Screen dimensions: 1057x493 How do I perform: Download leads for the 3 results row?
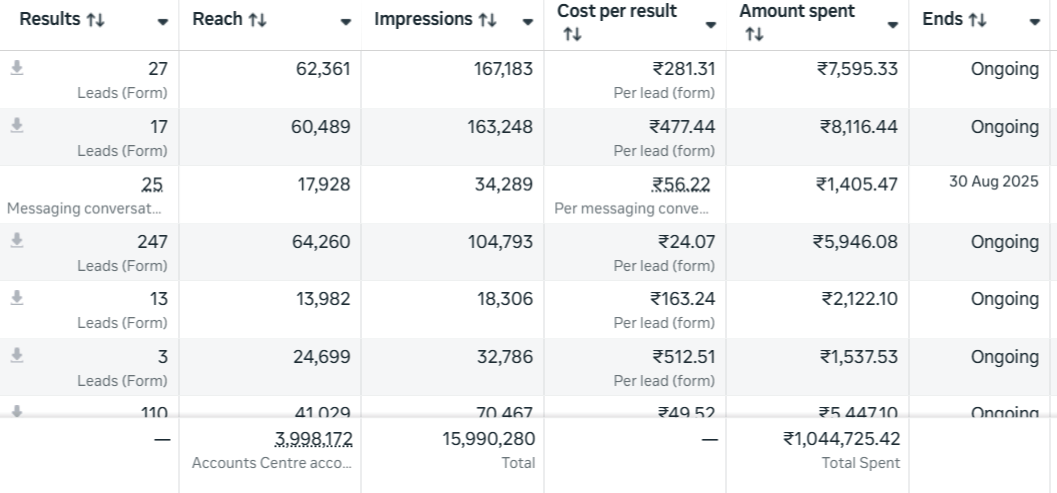pos(17,356)
